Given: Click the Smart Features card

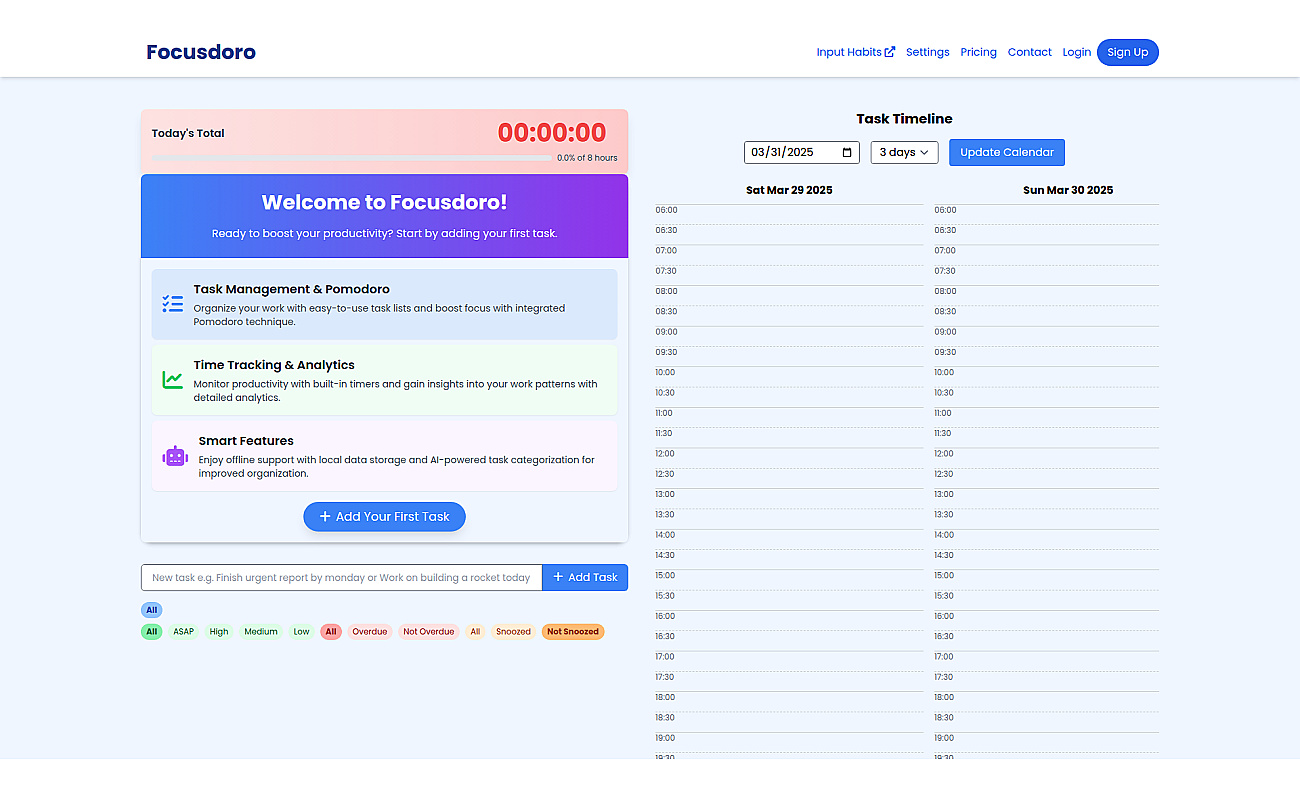Looking at the screenshot, I should pyautogui.click(x=384, y=456).
